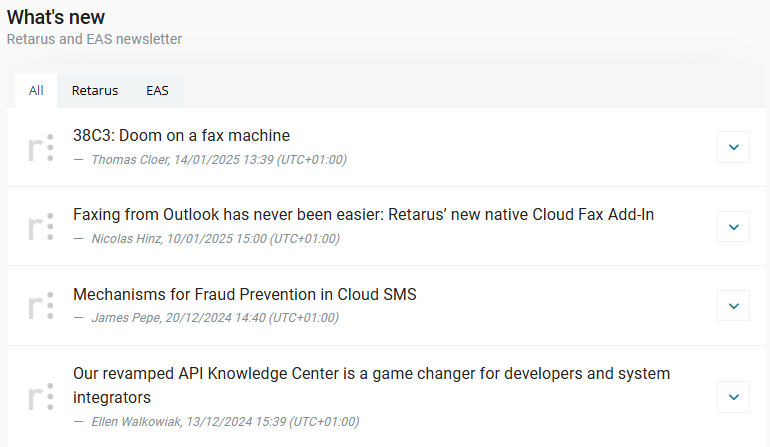Expand the Fraud Prevention in Cloud SMS entry
This screenshot has height=447, width=770.
pyautogui.click(x=733, y=305)
